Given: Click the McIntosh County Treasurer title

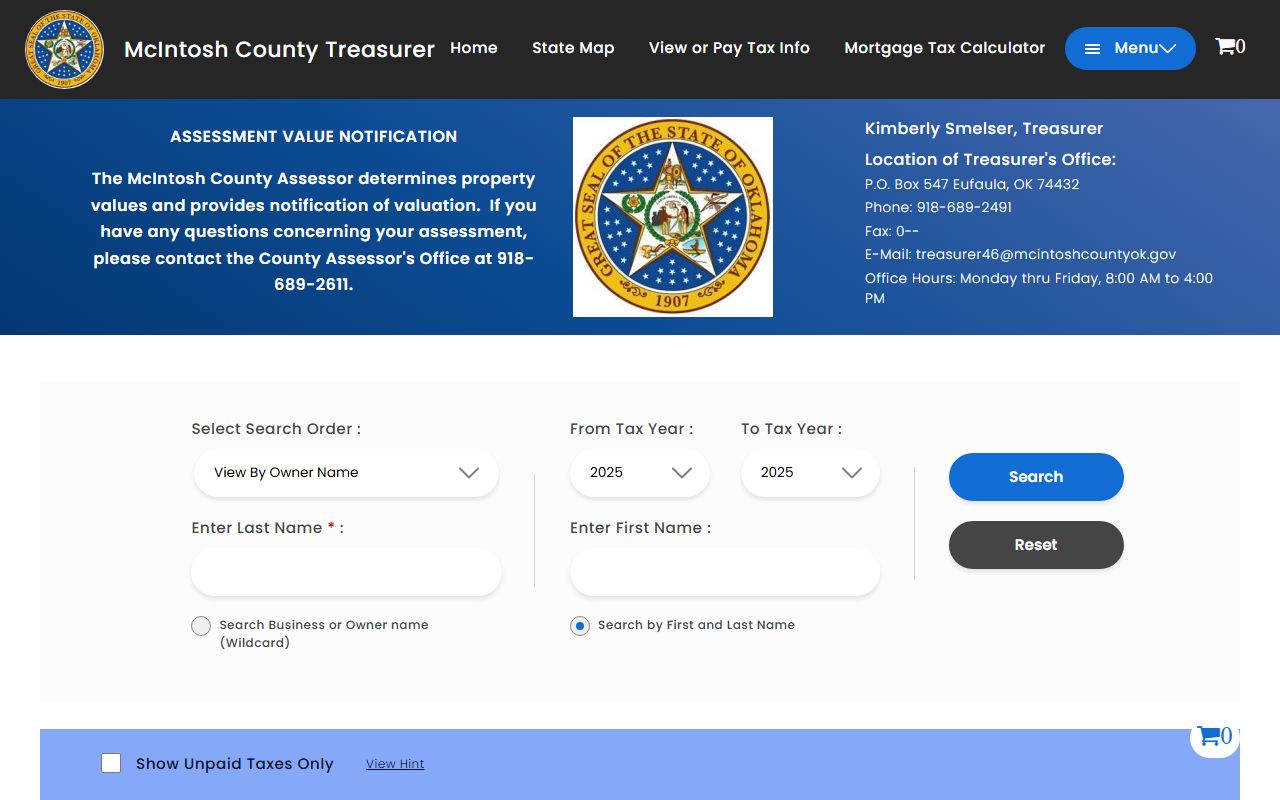Looking at the screenshot, I should tap(279, 49).
